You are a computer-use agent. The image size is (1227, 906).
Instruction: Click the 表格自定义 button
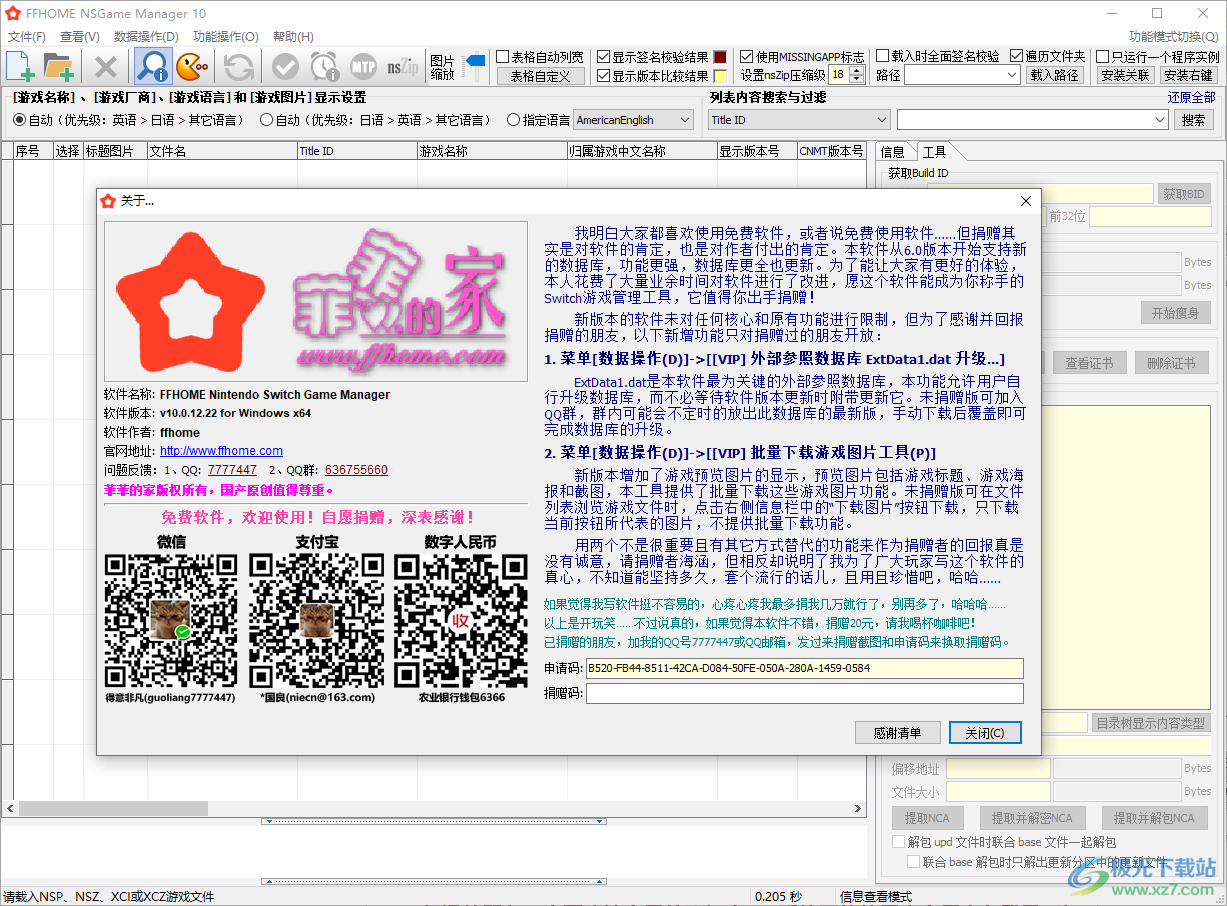click(x=541, y=76)
